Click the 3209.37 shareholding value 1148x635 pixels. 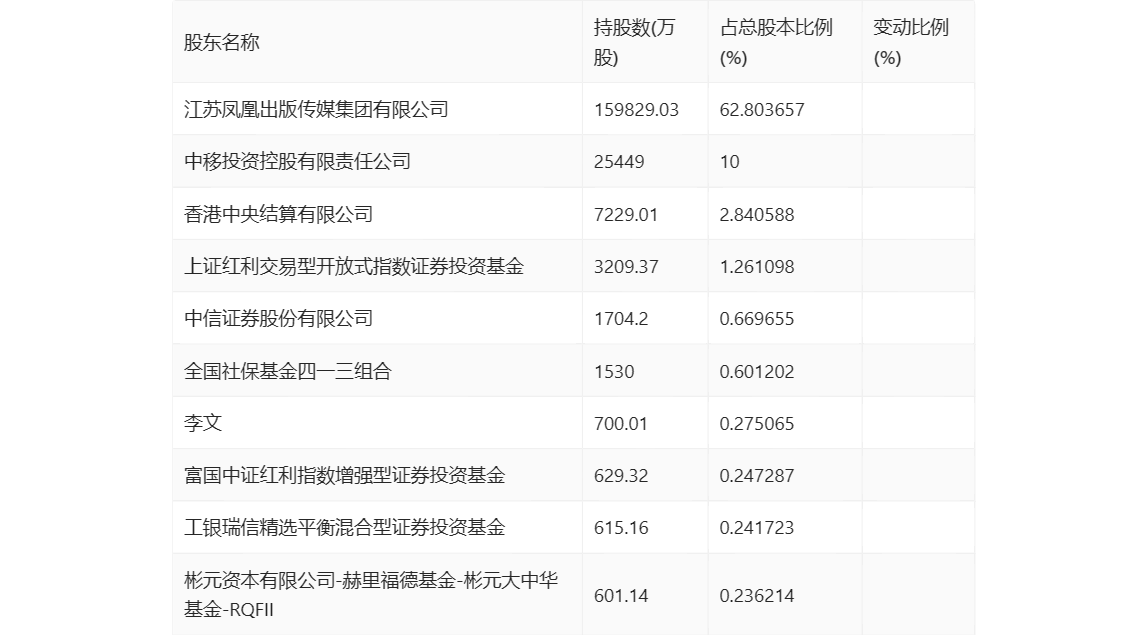point(626,267)
